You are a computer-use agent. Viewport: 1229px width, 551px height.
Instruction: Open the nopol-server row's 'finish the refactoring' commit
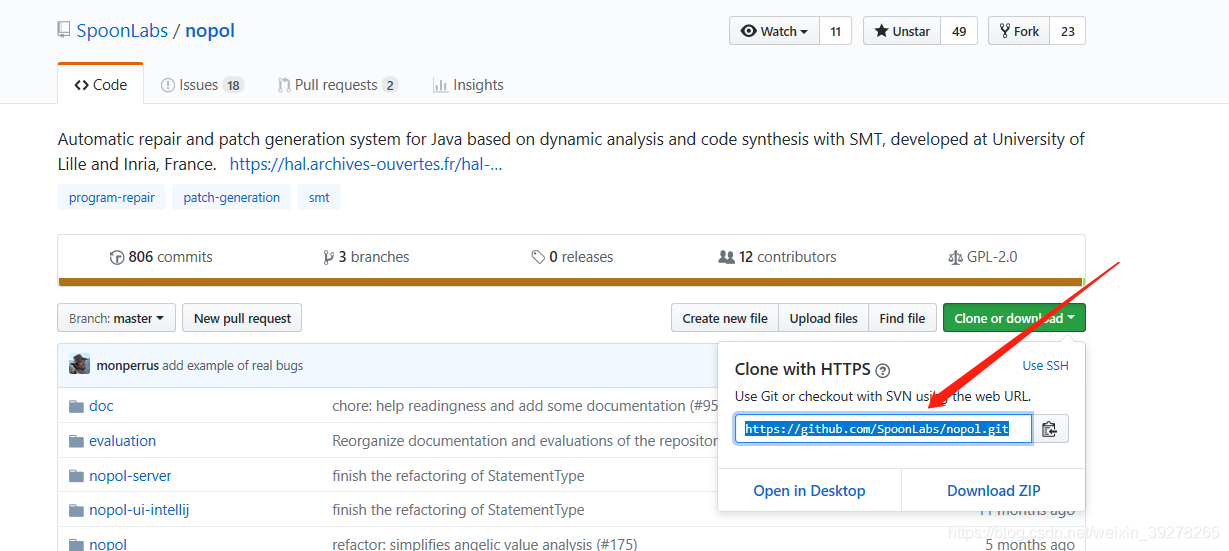458,476
